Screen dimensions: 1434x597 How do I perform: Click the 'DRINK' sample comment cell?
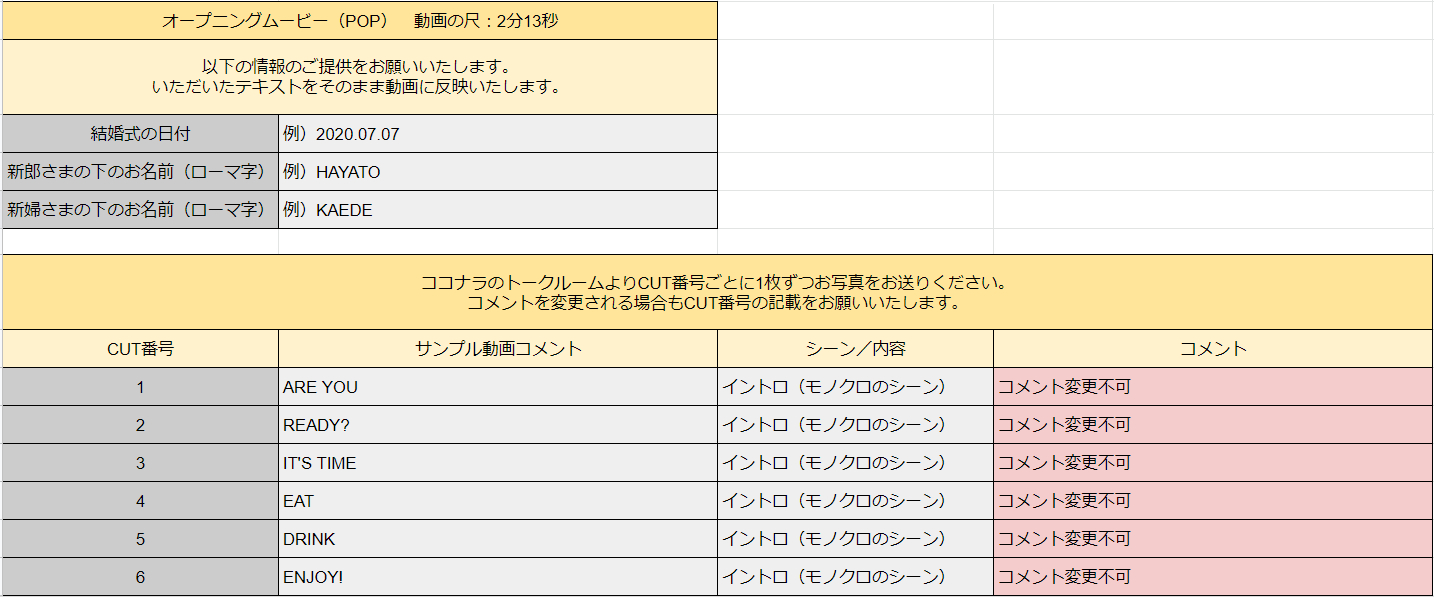(x=498, y=539)
